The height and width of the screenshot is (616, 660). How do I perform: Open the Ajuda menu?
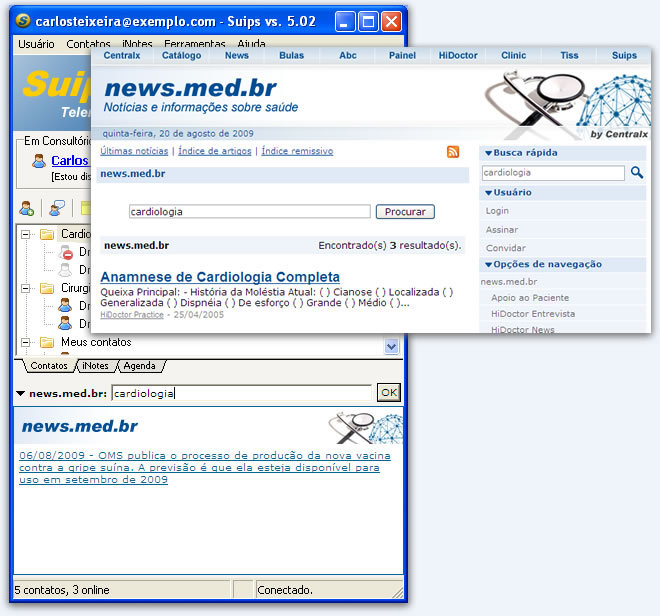[251, 44]
